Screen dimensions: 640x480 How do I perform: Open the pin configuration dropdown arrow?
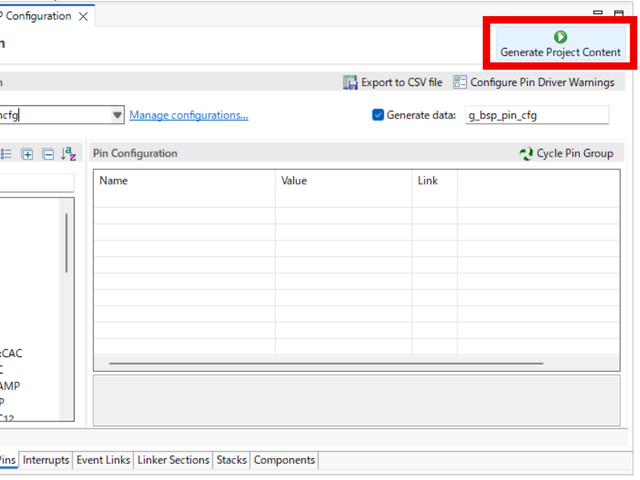point(117,115)
